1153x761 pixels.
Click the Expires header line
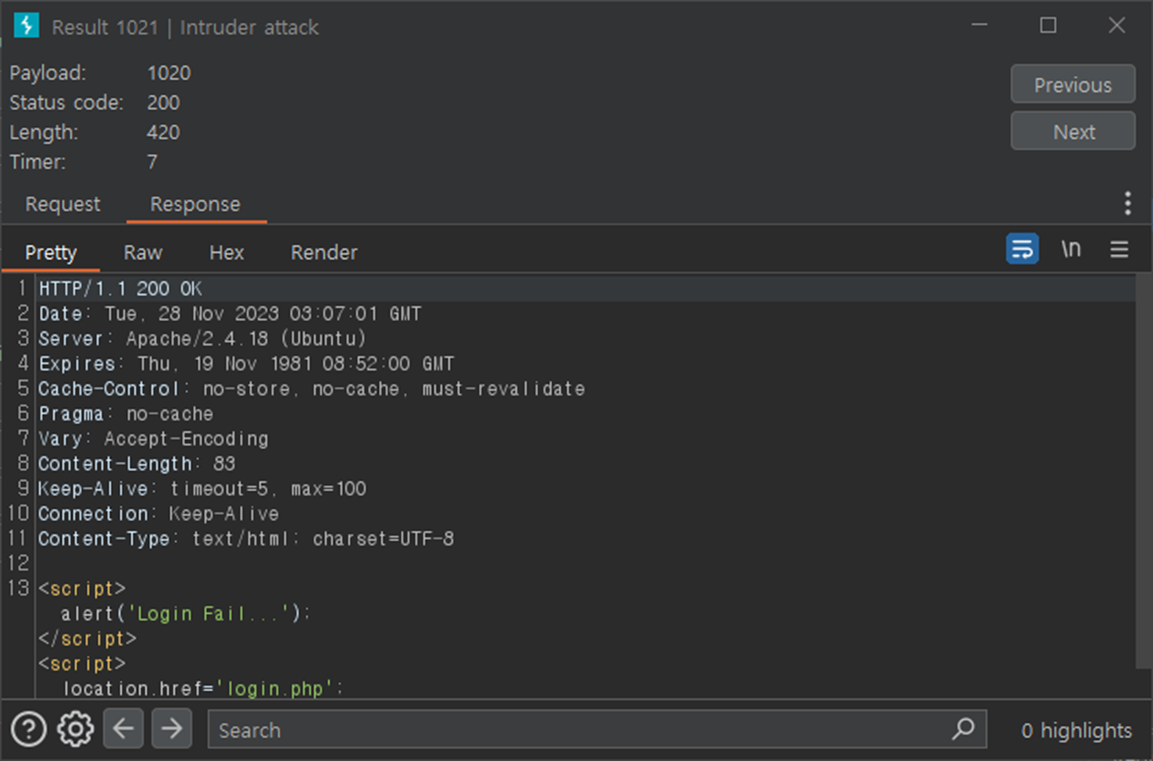point(246,364)
